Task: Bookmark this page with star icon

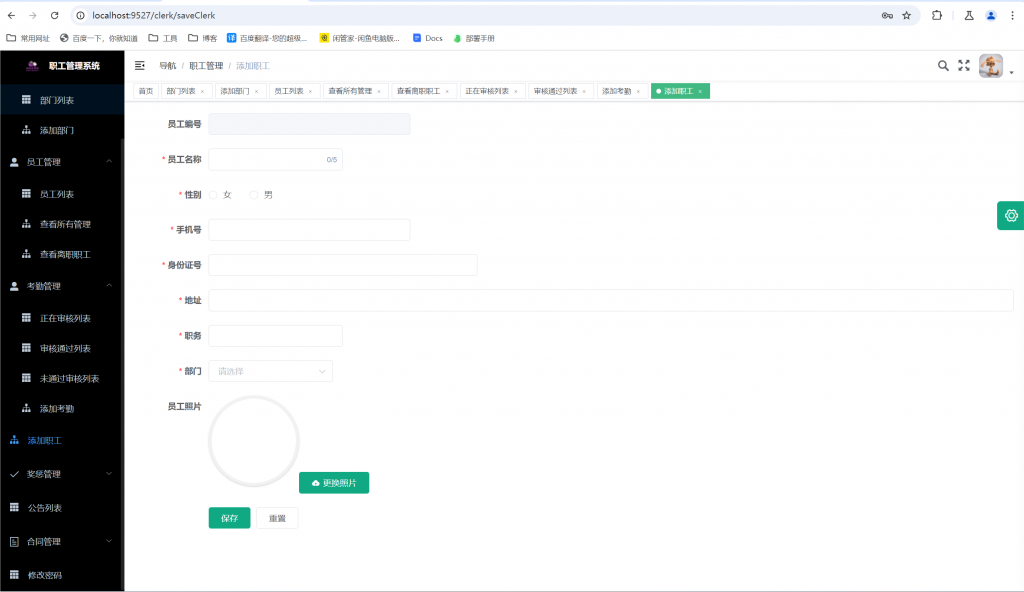Action: (x=906, y=16)
